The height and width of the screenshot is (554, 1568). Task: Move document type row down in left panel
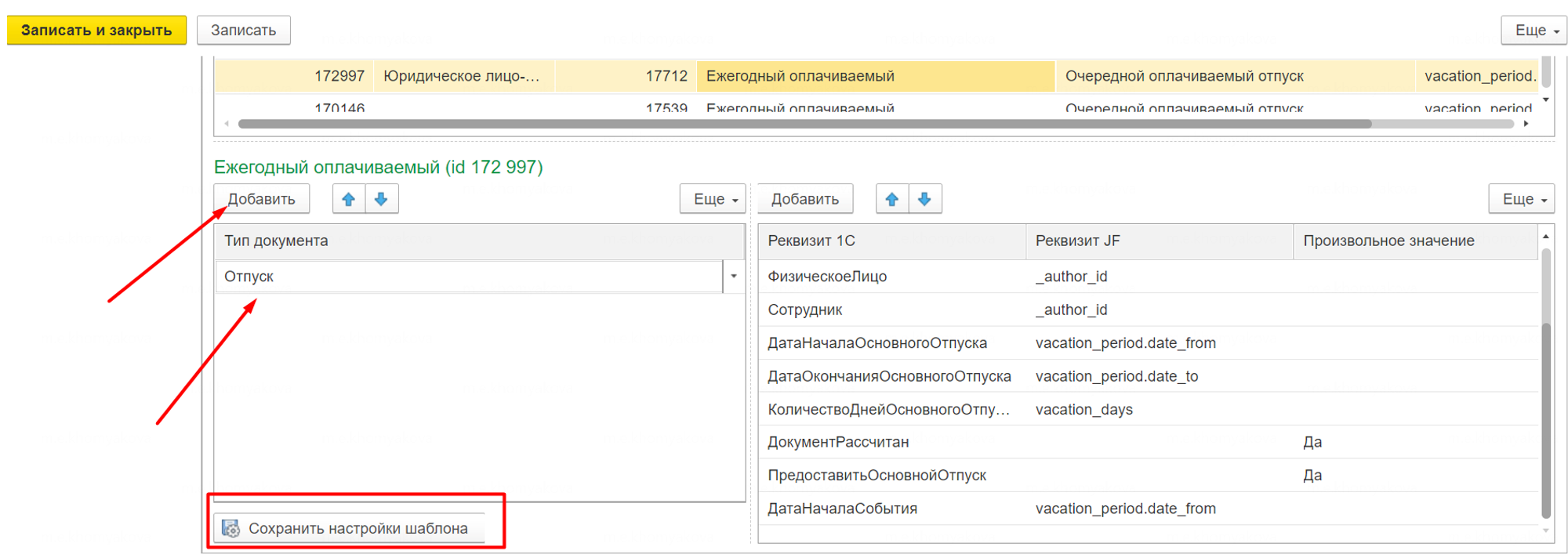tap(381, 199)
